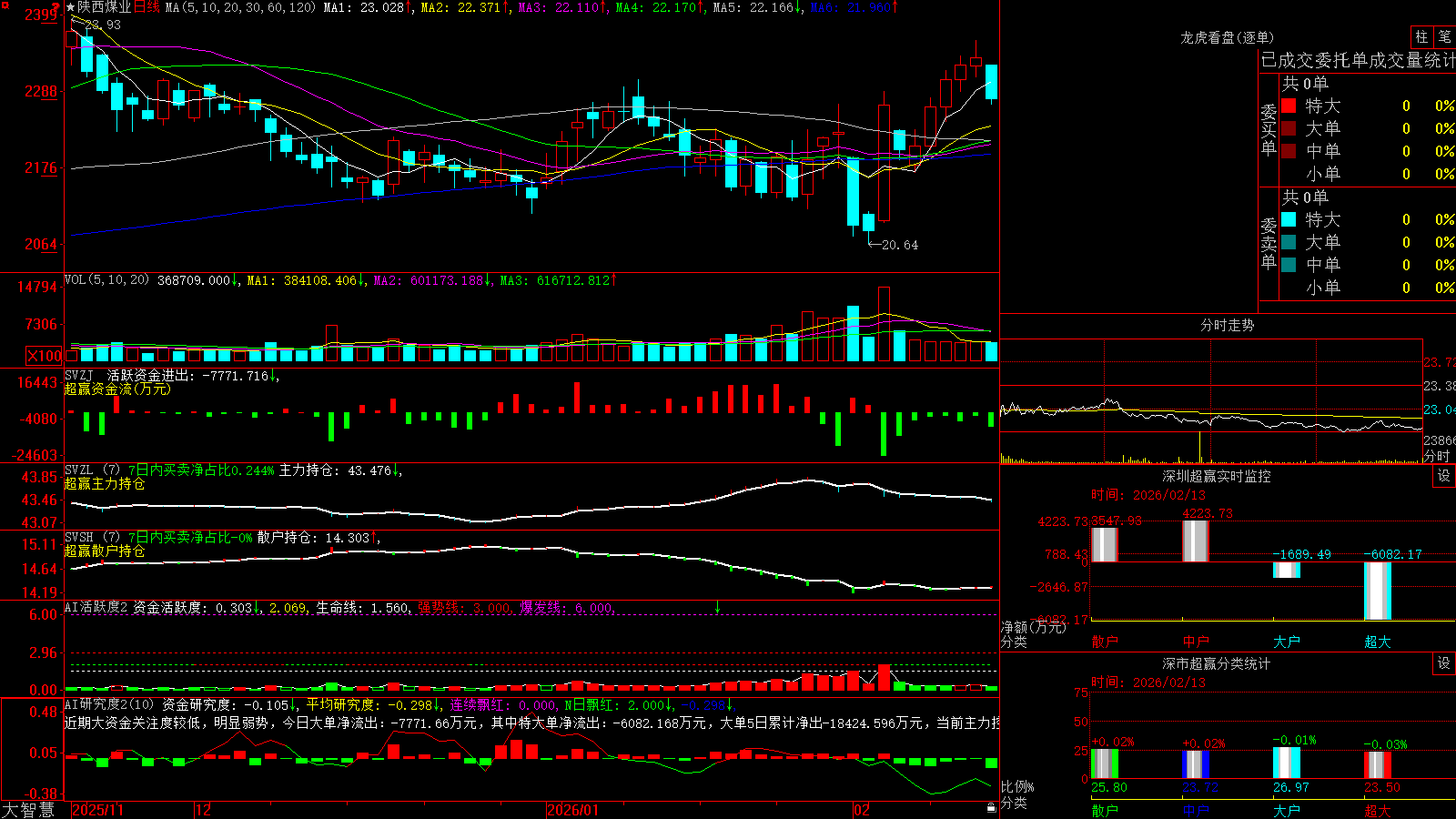Open 设 settings for 深市超赢分类统计
Image resolution: width=1456 pixels, height=819 pixels.
1444,663
